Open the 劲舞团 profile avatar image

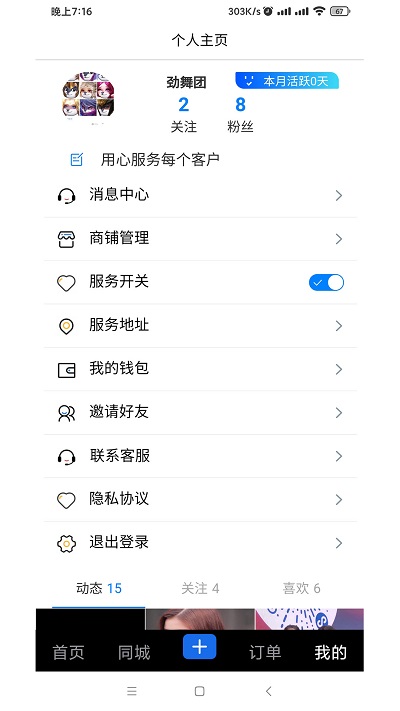pos(88,95)
